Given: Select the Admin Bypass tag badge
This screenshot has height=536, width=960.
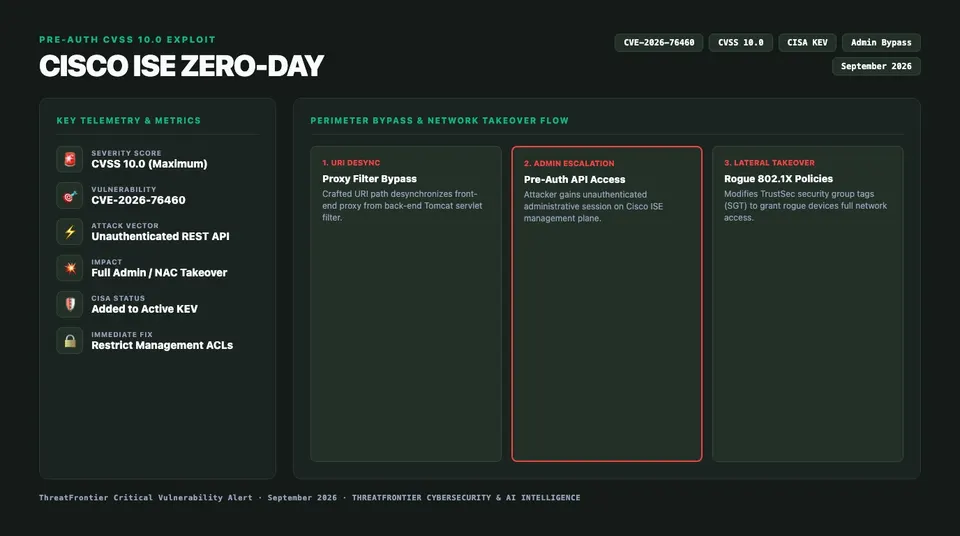Looking at the screenshot, I should [x=881, y=42].
